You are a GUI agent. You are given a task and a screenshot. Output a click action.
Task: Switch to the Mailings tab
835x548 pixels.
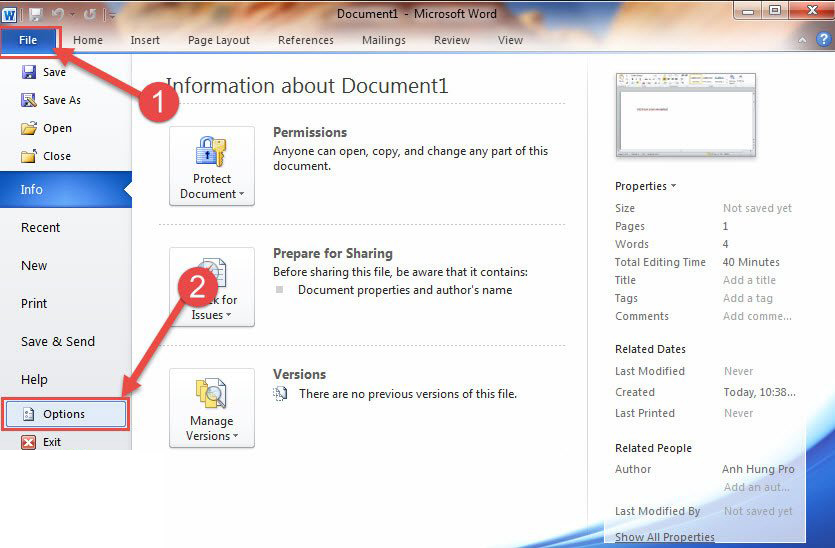click(383, 40)
